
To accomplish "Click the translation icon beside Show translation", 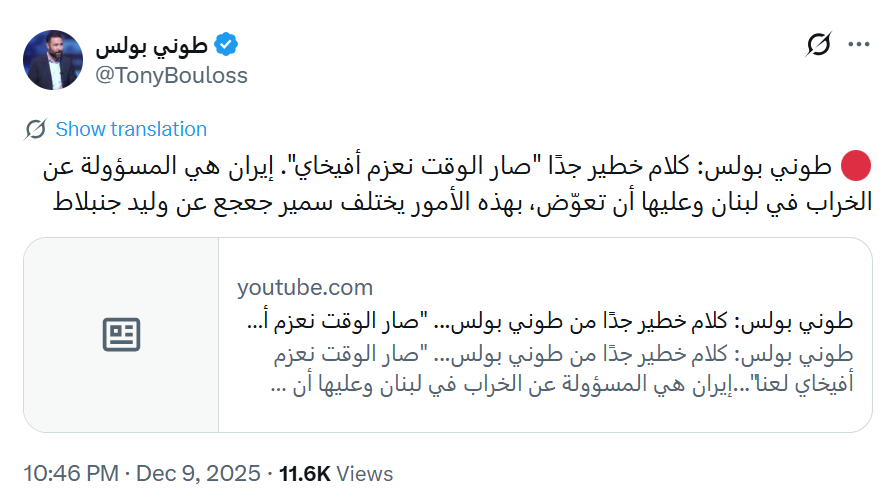I will (x=36, y=129).
